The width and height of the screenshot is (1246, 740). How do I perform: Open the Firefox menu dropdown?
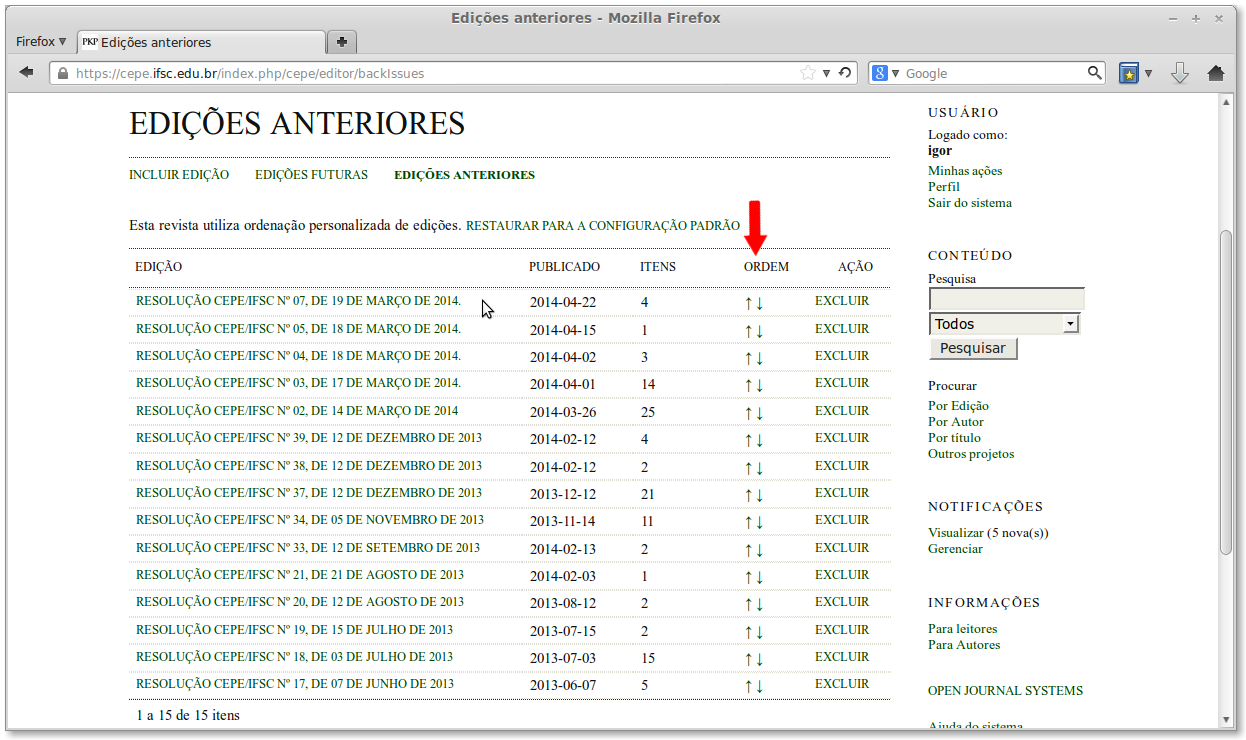coord(39,41)
